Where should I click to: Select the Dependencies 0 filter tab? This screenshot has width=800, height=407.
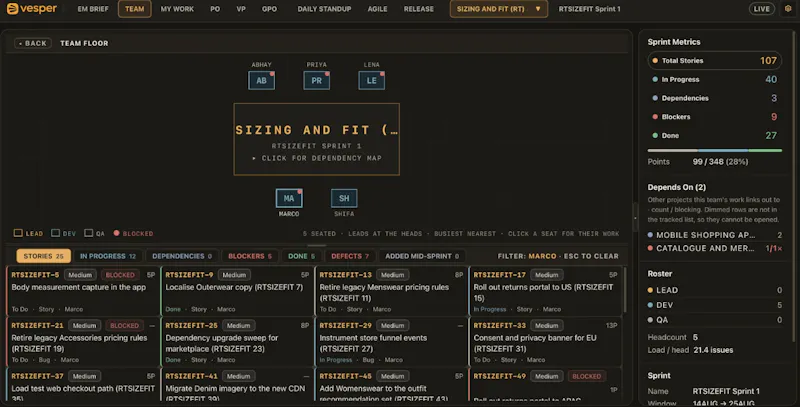tap(182, 256)
